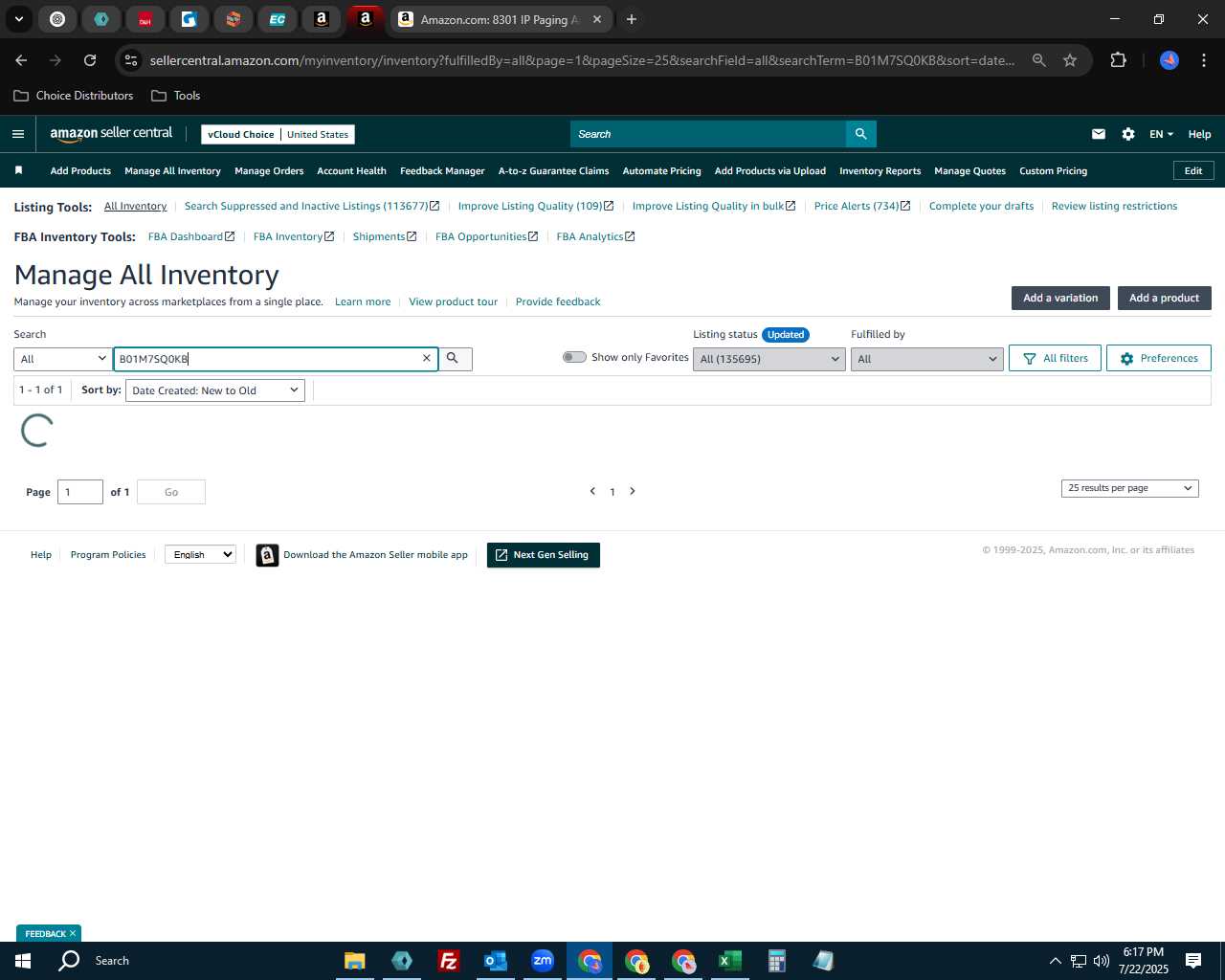Open All filters button
This screenshot has width=1225, height=980.
(x=1055, y=358)
